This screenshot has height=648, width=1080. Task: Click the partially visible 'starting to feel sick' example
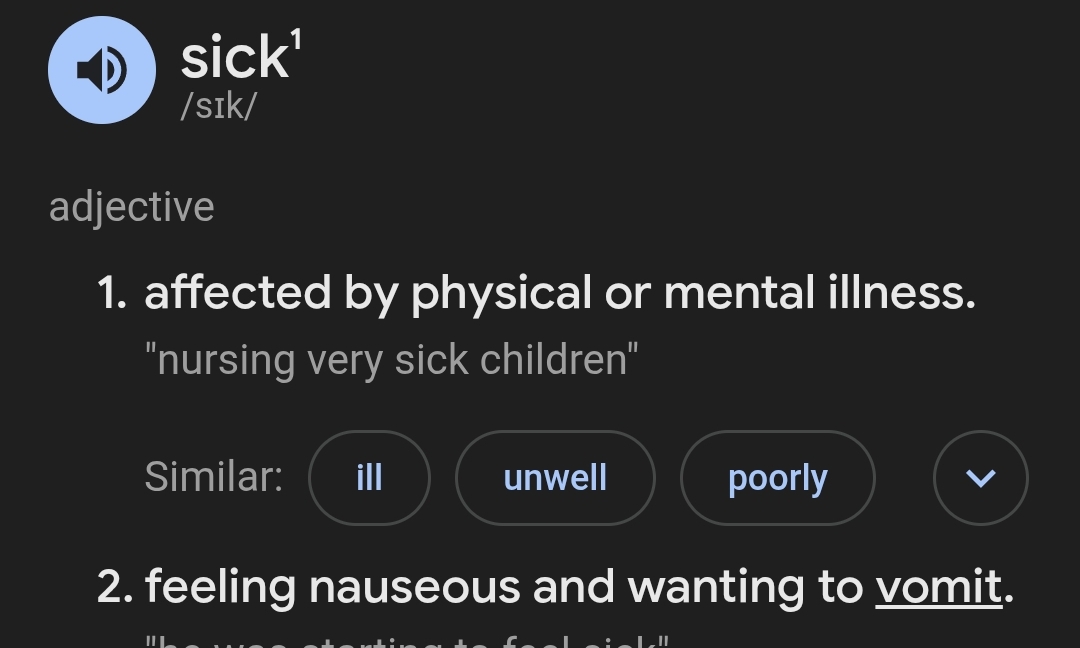pos(407,640)
